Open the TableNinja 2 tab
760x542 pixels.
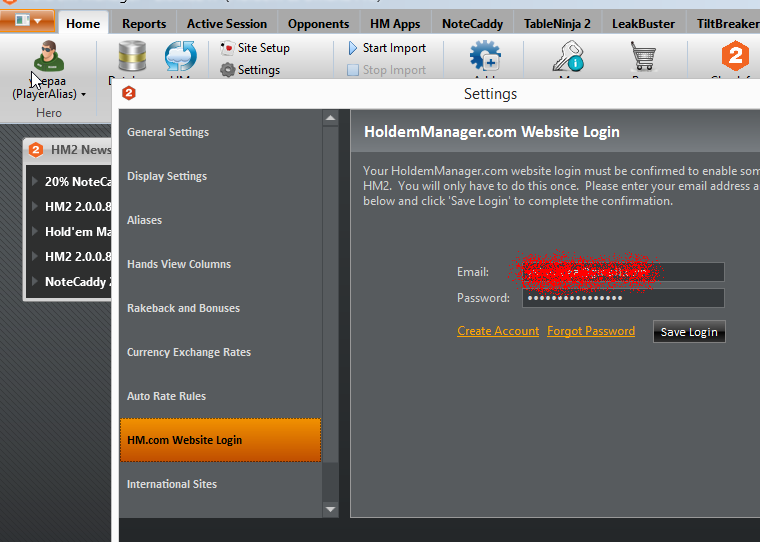(x=557, y=23)
